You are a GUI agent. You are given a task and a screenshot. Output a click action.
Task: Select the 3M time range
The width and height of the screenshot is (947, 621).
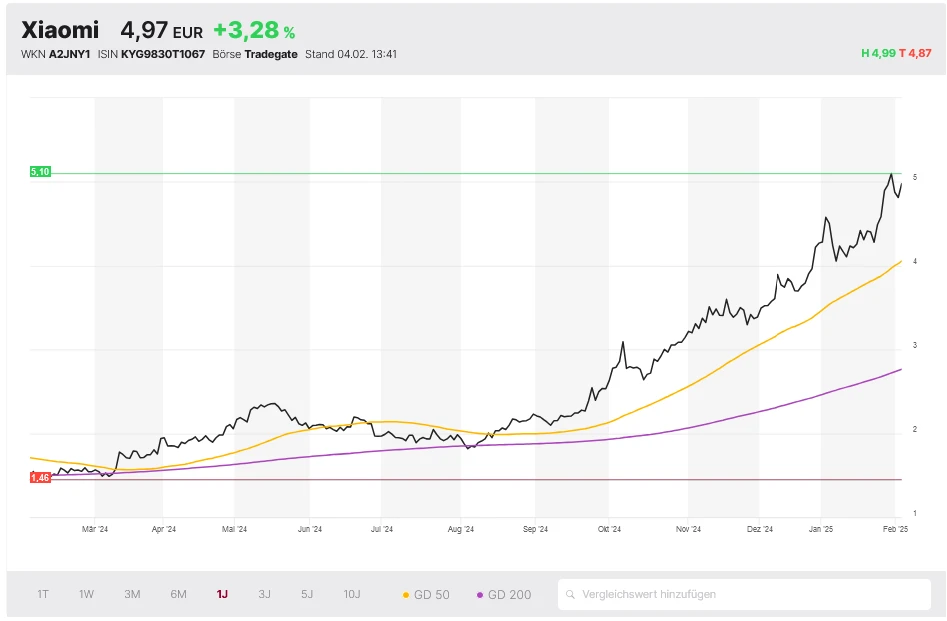pyautogui.click(x=132, y=594)
